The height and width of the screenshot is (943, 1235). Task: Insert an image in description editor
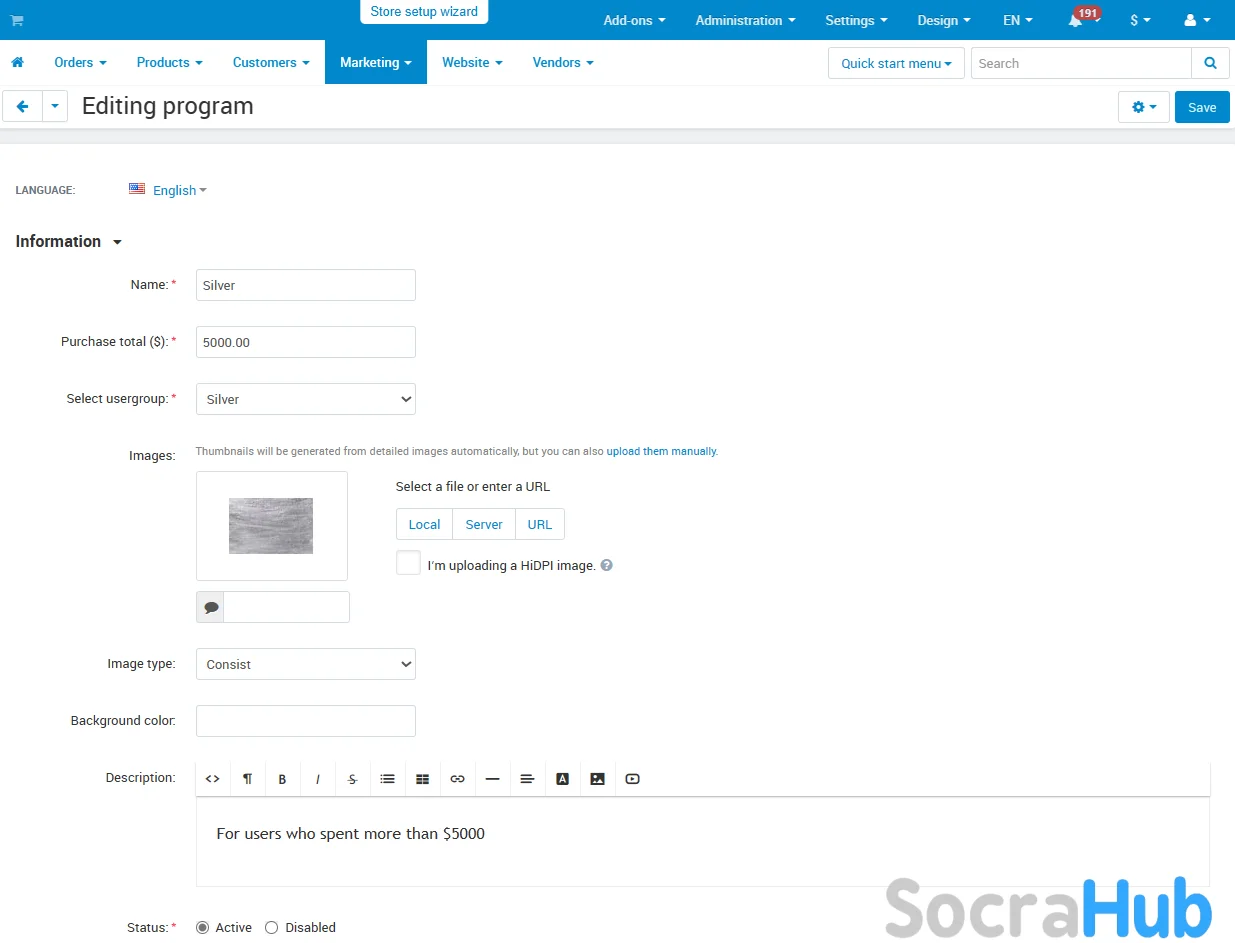(x=597, y=779)
